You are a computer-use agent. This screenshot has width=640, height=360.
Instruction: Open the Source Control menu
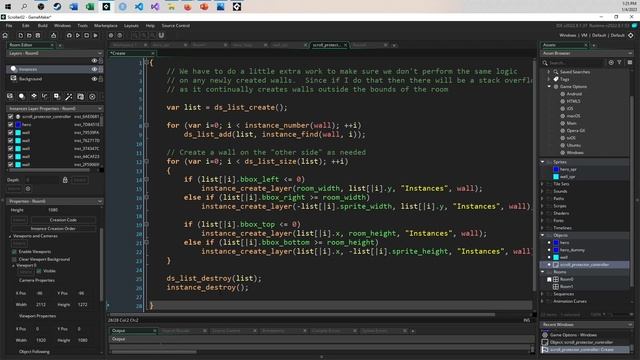176,26
